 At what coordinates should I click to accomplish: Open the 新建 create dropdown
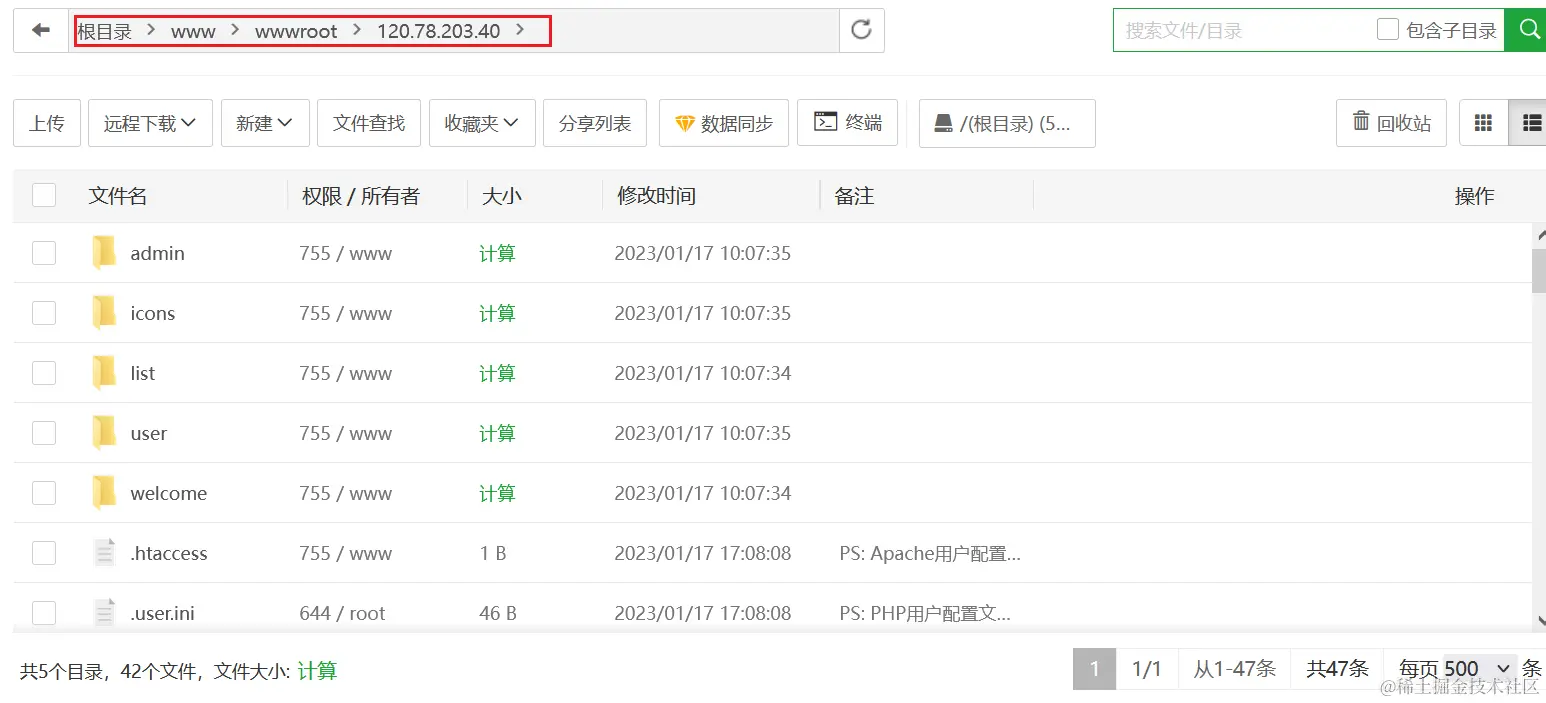tap(265, 123)
